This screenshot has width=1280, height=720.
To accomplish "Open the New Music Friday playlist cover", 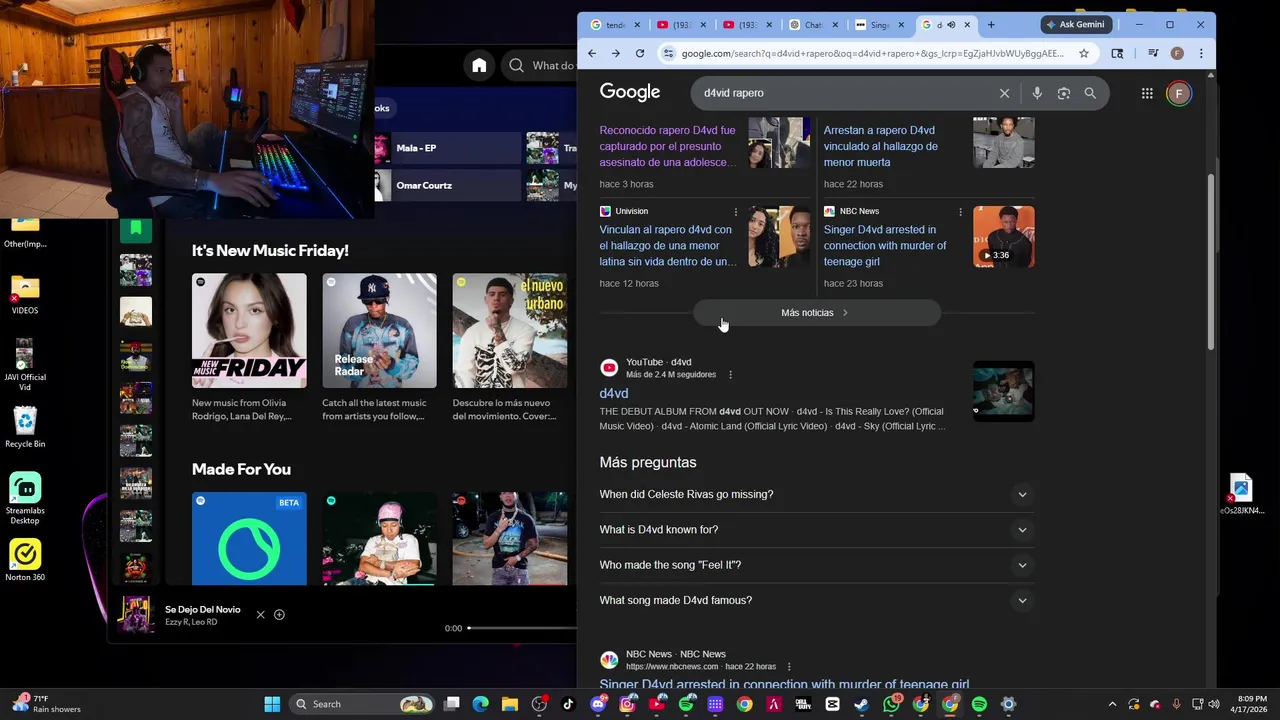I will (x=249, y=331).
